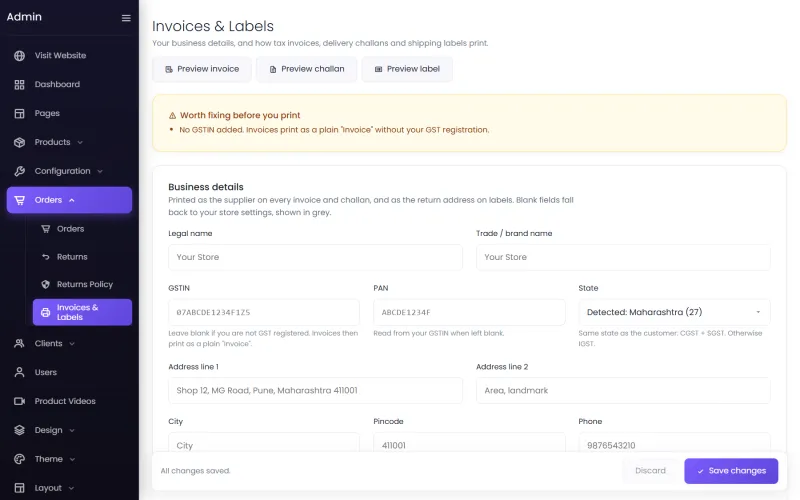
Task: Click the Preview invoice document icon
Action: click(169, 69)
